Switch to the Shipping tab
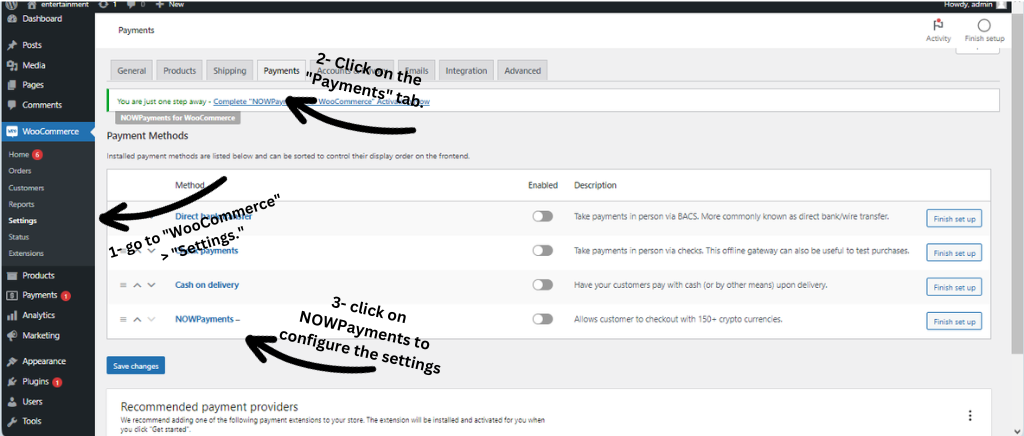Screen dimensions: 1024x436 (x=229, y=71)
